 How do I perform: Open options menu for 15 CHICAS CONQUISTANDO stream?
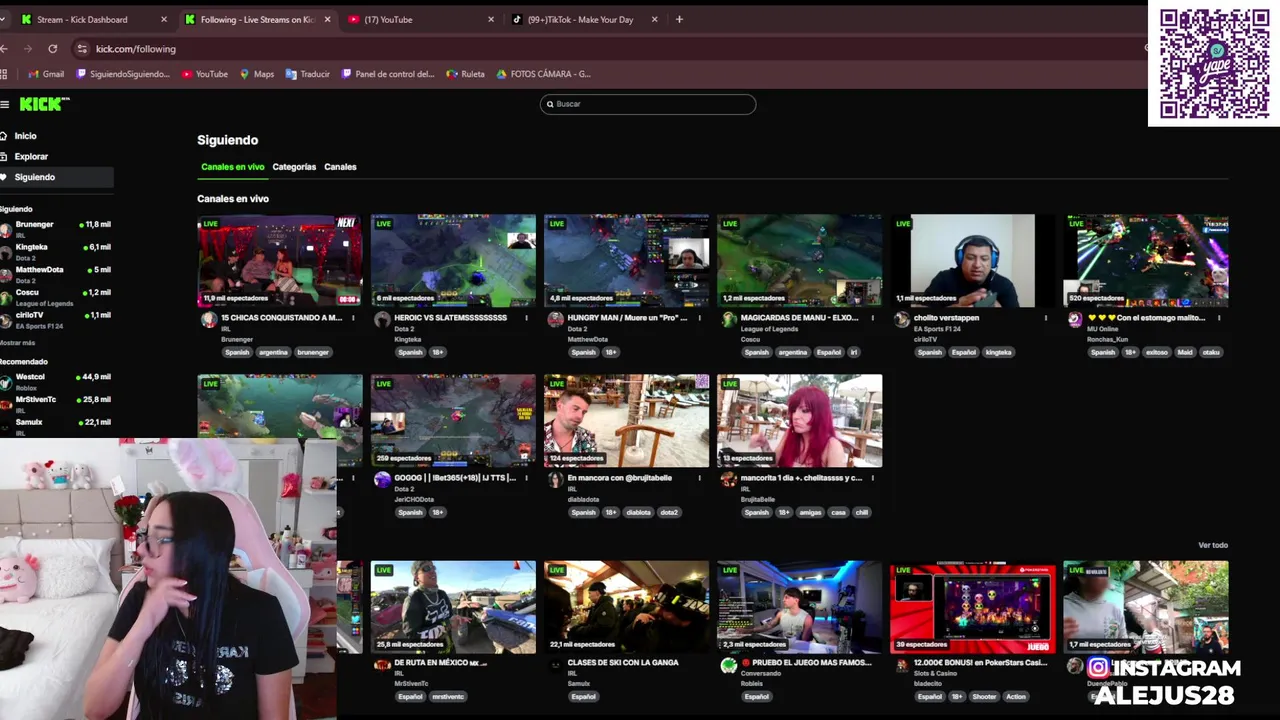[353, 318]
